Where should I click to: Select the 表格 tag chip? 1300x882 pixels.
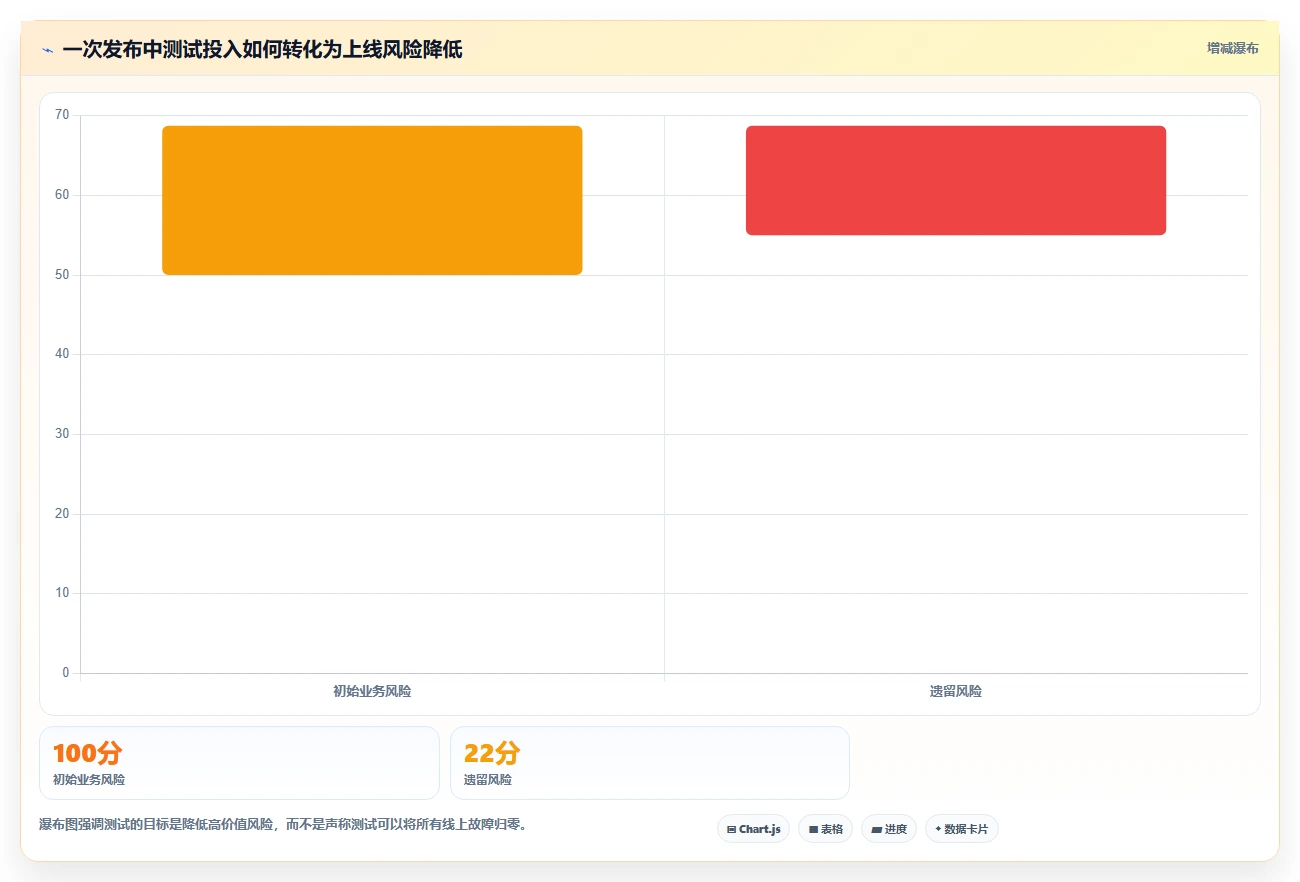pos(825,829)
